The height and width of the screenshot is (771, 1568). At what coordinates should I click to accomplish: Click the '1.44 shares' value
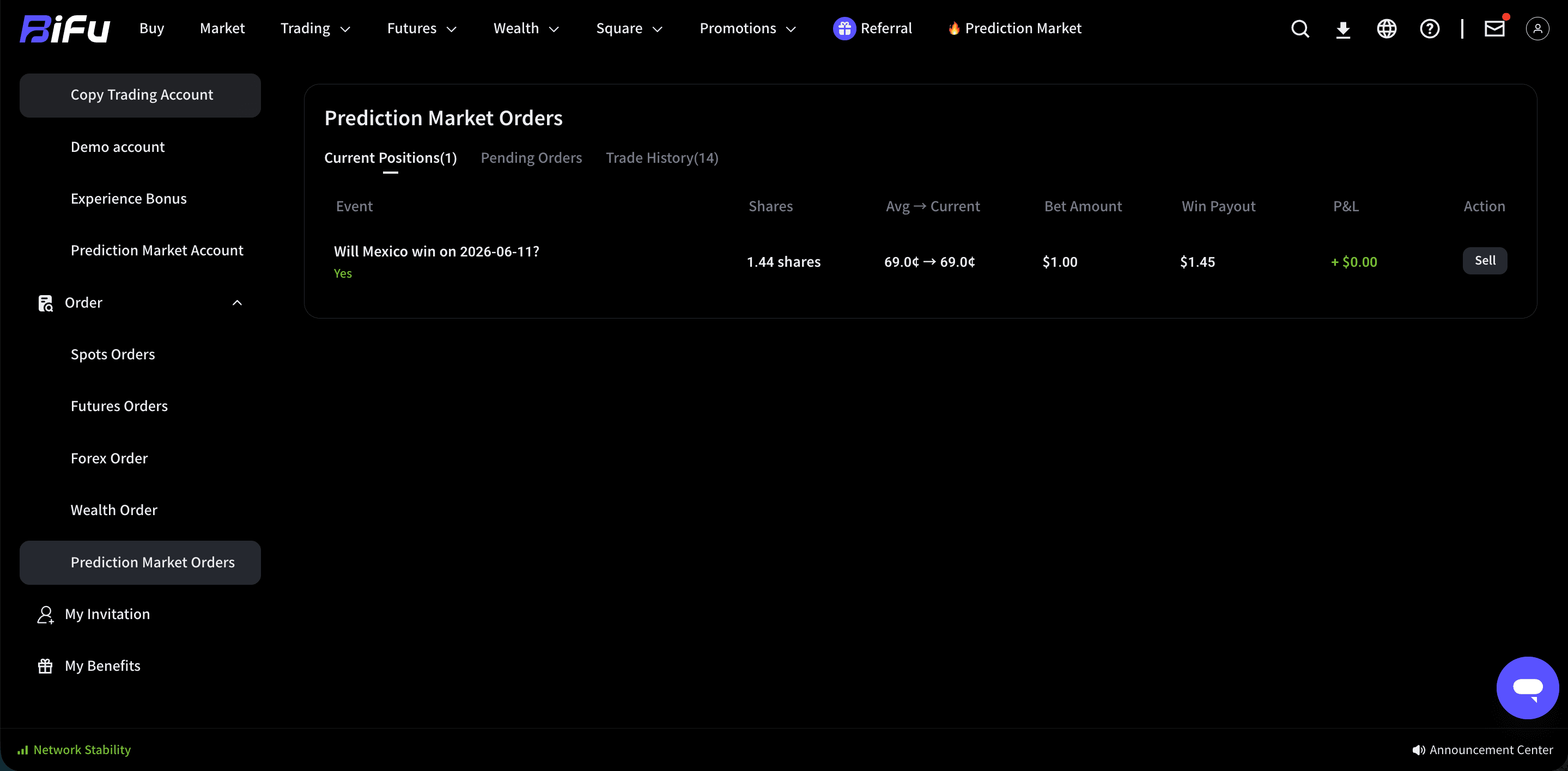click(x=783, y=262)
